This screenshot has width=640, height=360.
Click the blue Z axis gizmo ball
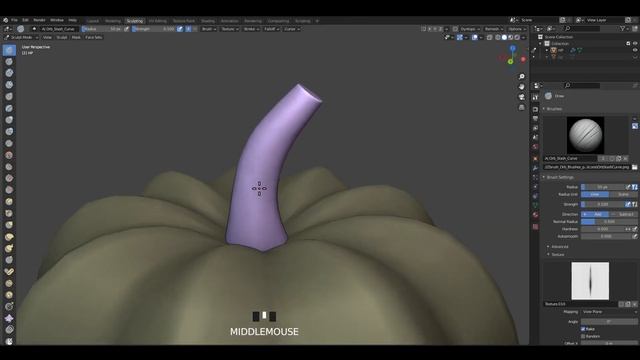point(513,49)
